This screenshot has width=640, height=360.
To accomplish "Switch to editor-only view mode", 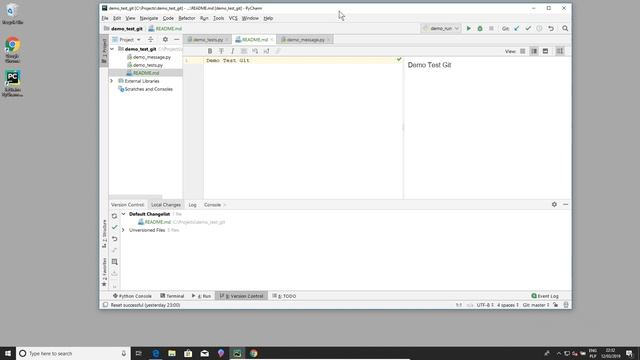I will 522,51.
